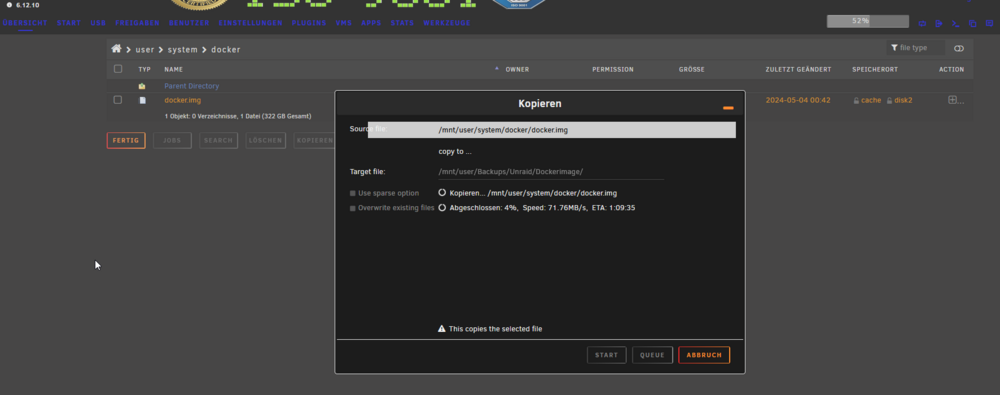
Task: Open the docker.img file link
Action: 182,100
